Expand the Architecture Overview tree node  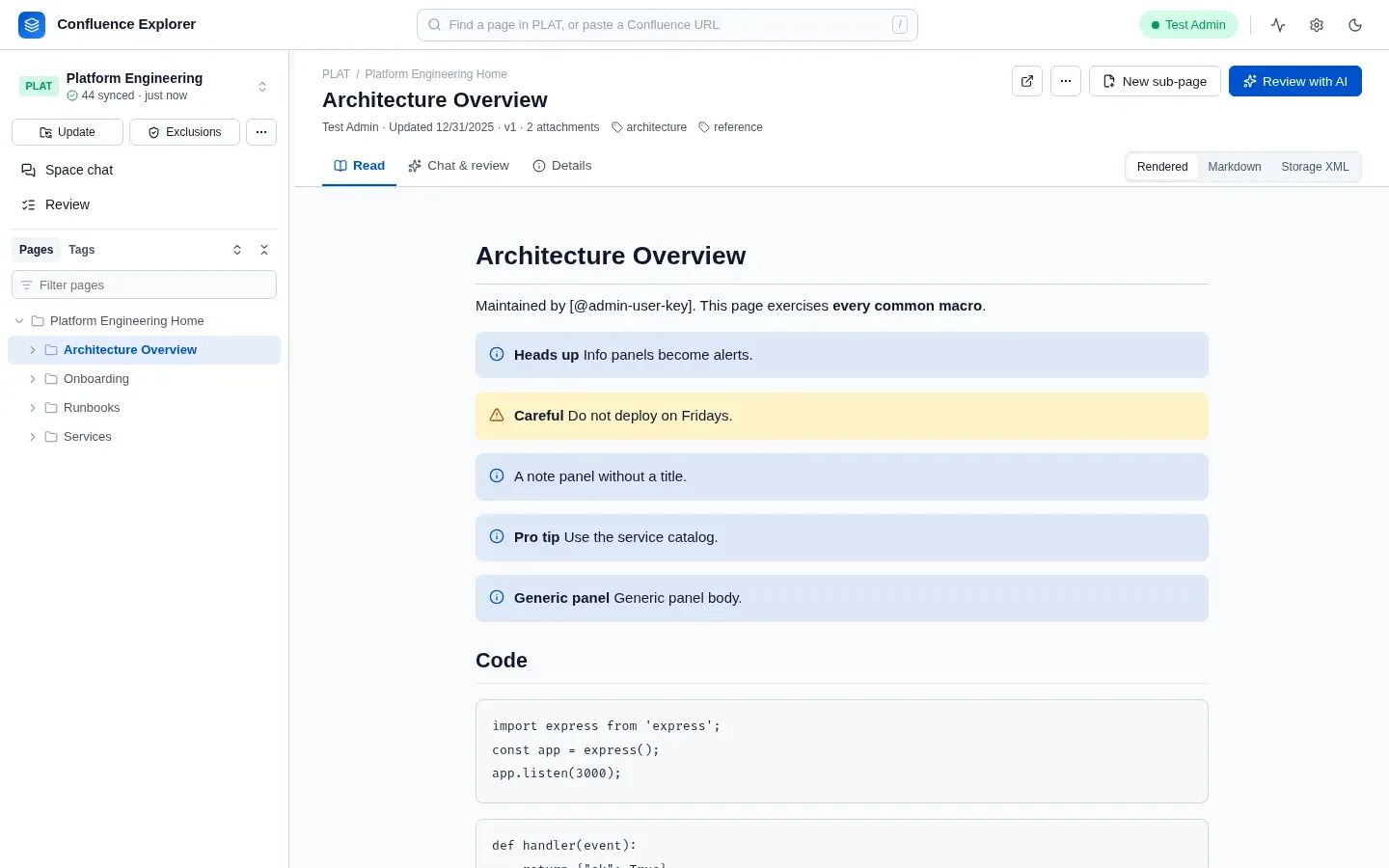tap(33, 350)
